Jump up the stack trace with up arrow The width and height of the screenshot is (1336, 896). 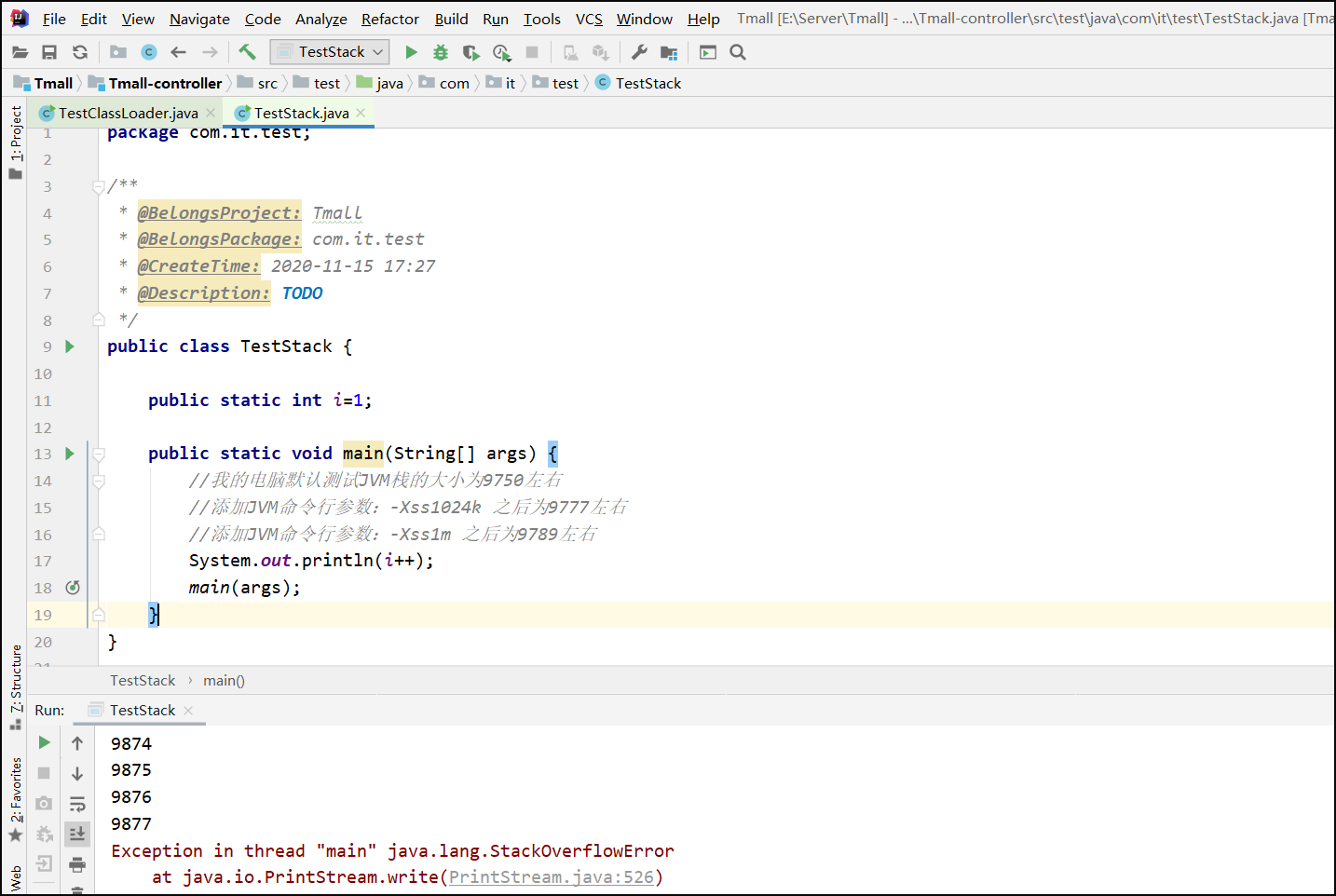coord(77,742)
